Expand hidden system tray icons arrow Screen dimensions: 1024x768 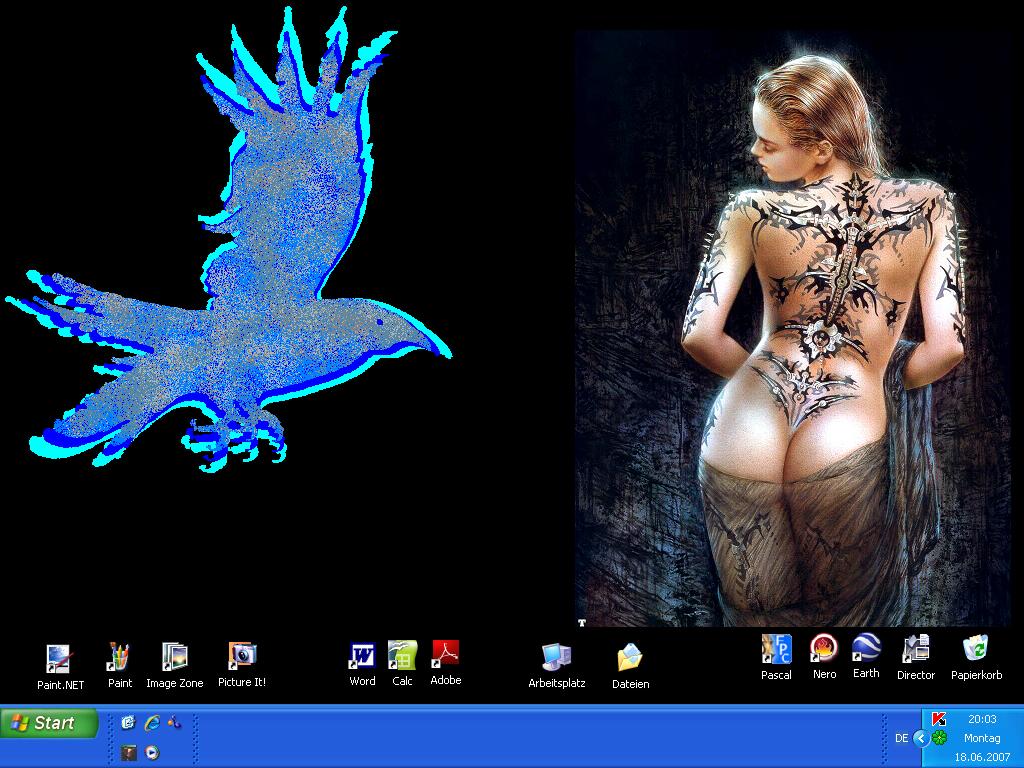[x=921, y=738]
